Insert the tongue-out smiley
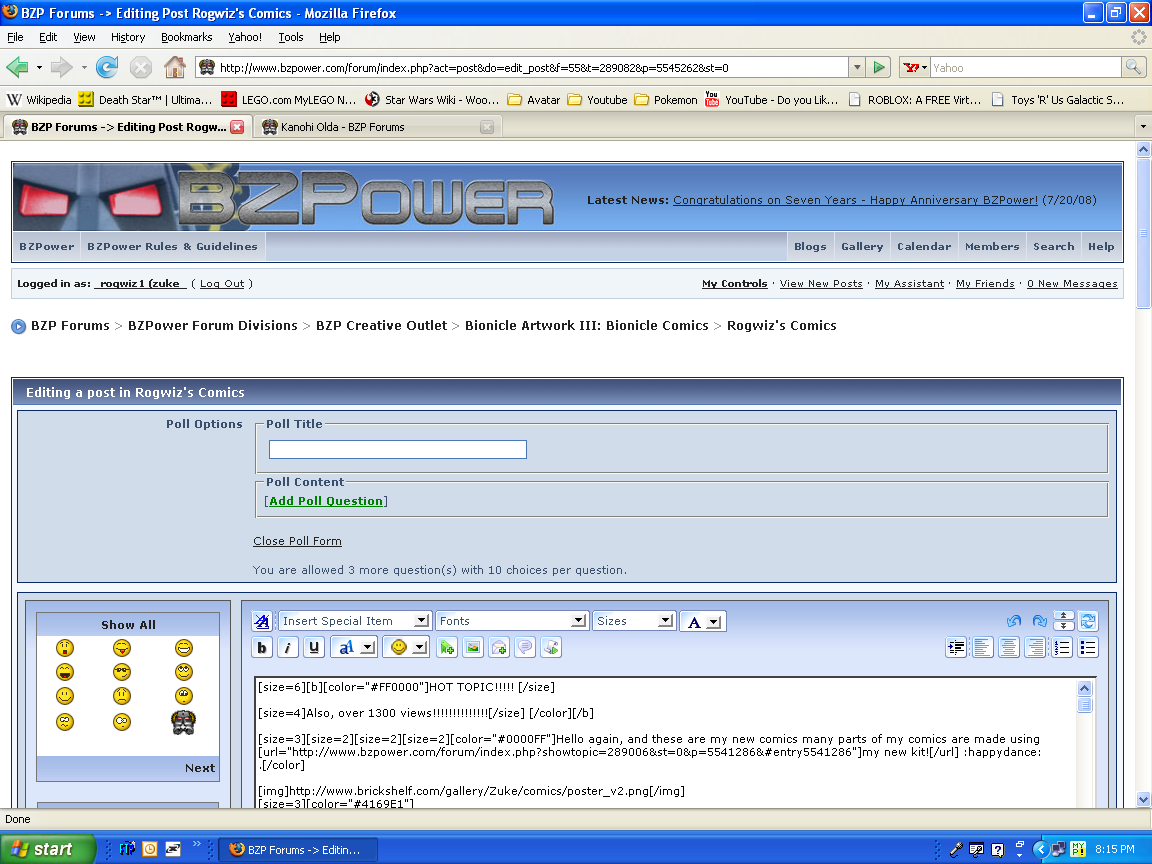The width and height of the screenshot is (1152, 864). click(122, 647)
